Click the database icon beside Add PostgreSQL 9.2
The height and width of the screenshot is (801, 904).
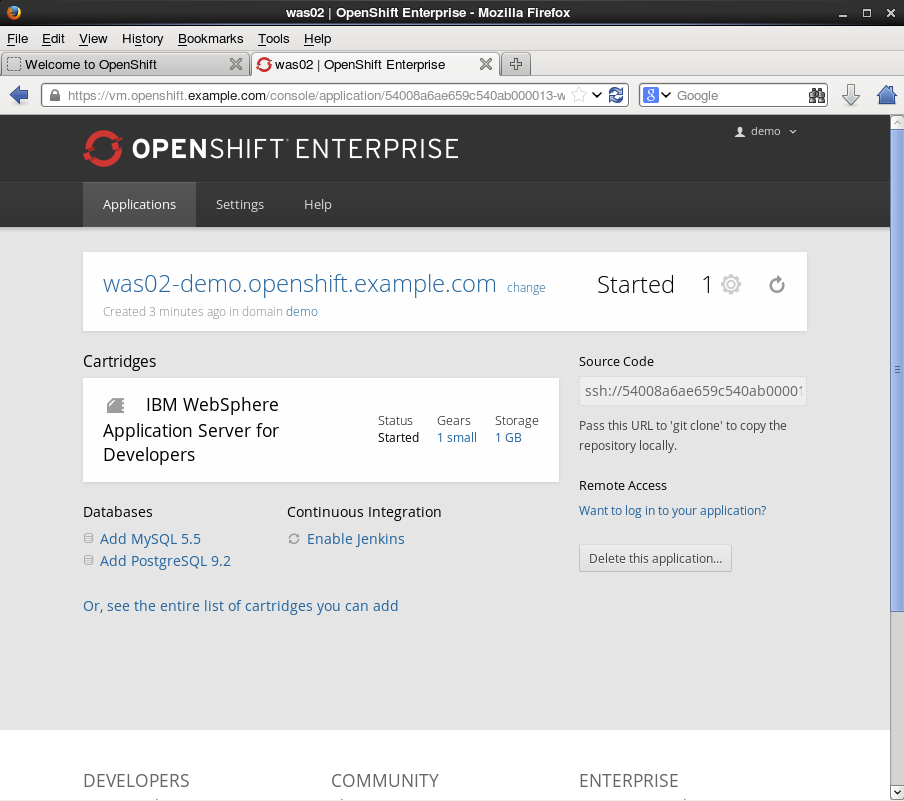88,560
